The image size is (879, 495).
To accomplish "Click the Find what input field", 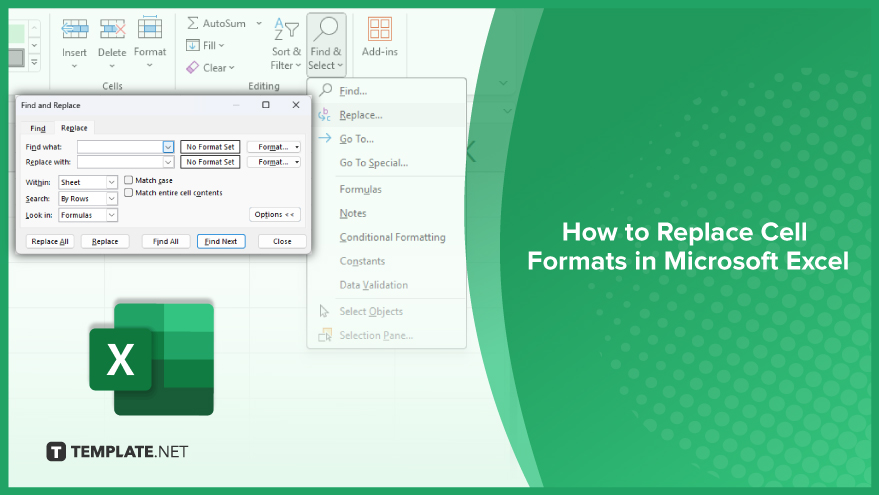I will (x=120, y=147).
